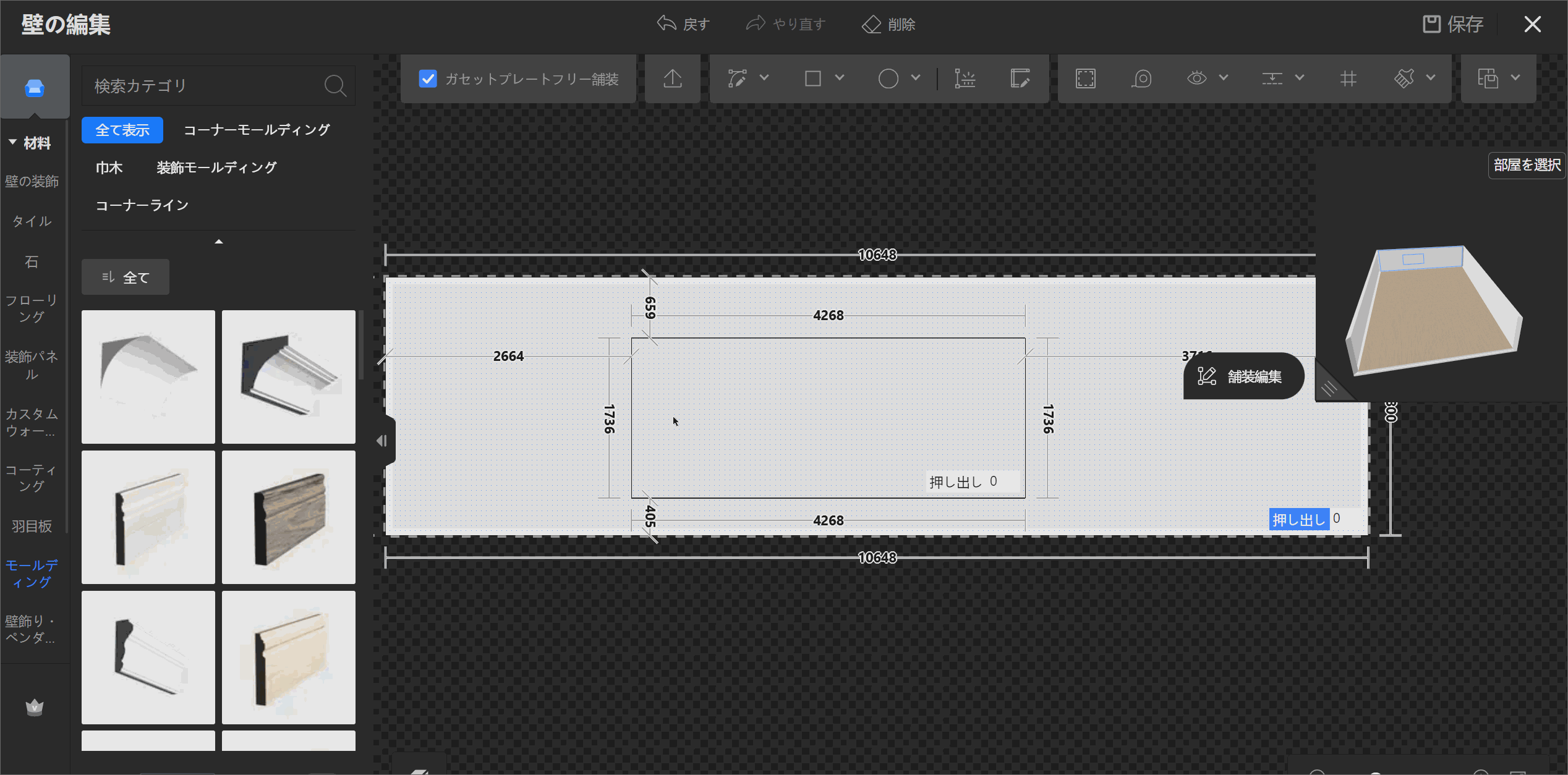
Task: Close the wall editing window
Action: [x=1532, y=24]
